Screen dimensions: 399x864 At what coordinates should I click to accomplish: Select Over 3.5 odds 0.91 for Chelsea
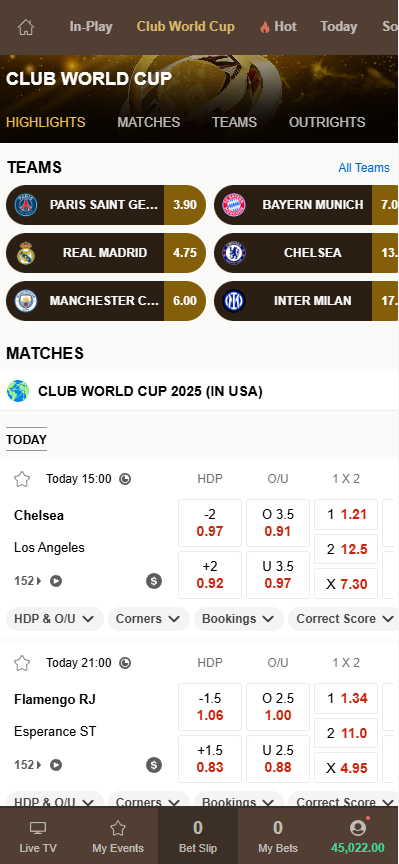[278, 523]
